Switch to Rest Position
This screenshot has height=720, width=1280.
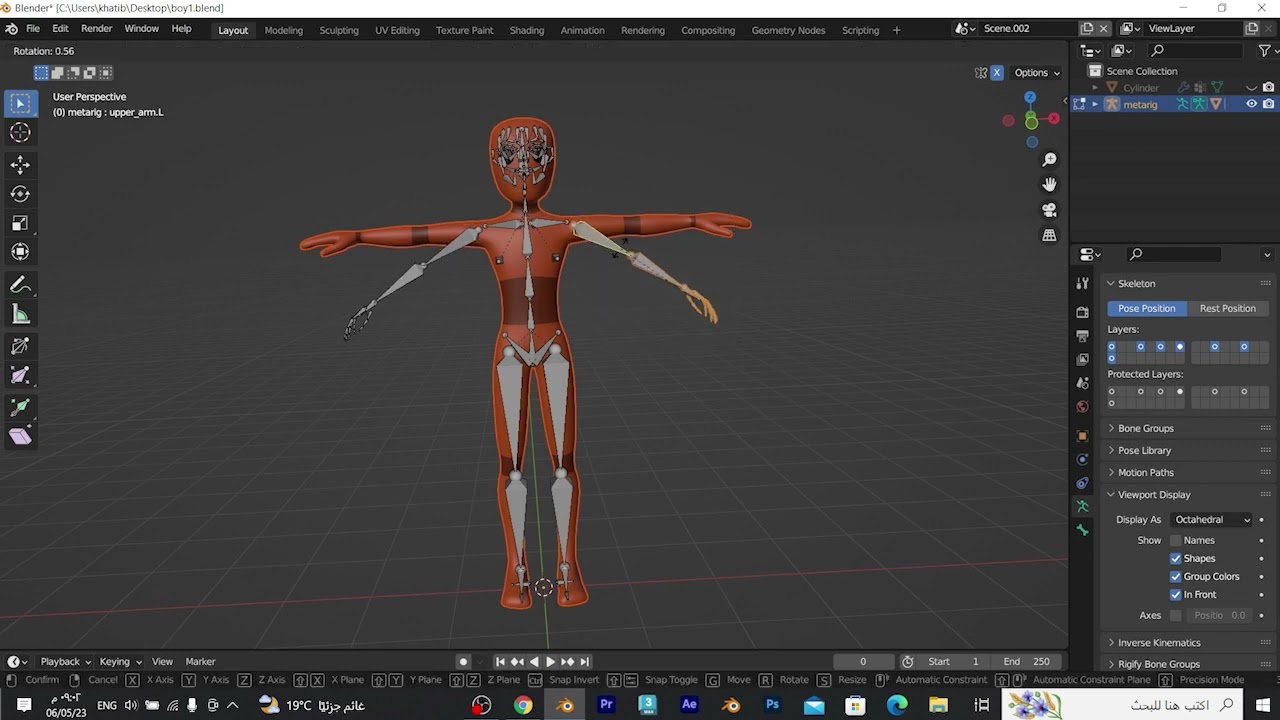point(1227,309)
